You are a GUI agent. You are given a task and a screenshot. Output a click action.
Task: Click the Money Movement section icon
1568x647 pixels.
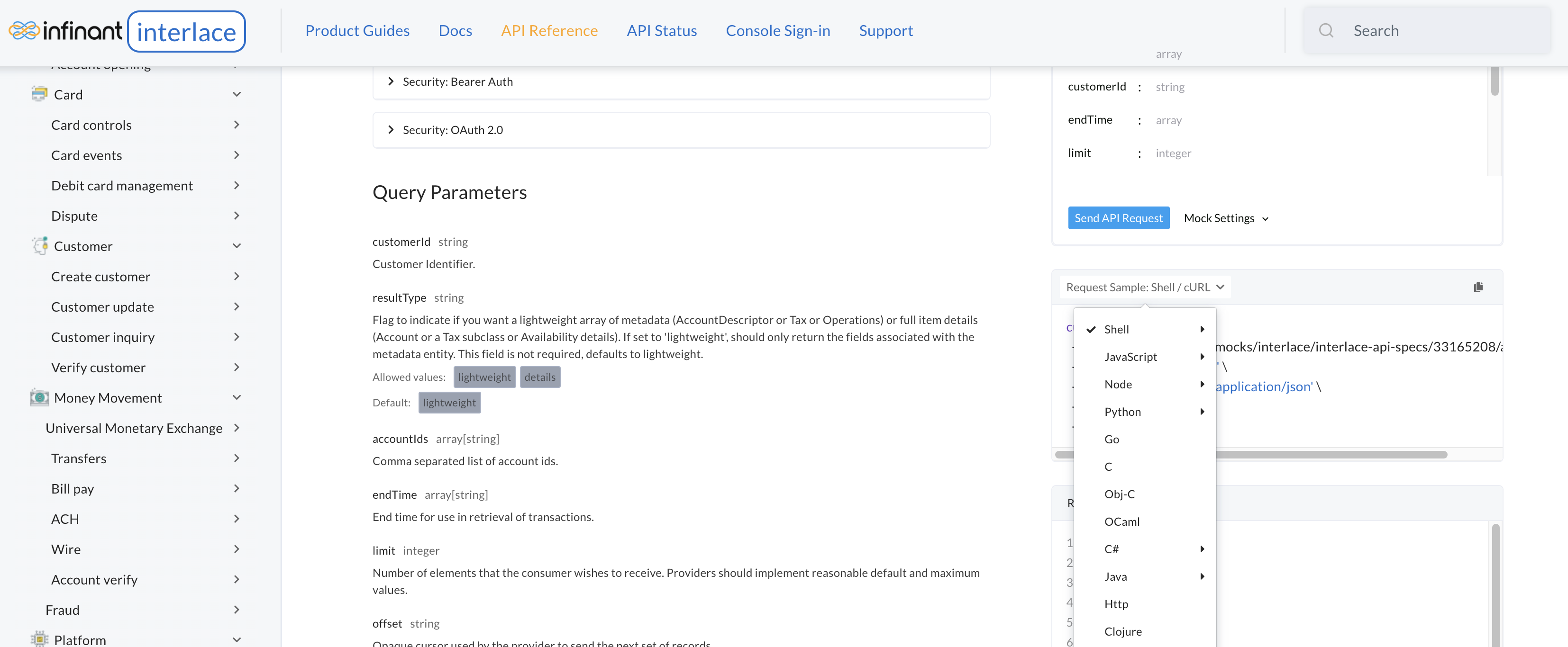click(x=39, y=398)
